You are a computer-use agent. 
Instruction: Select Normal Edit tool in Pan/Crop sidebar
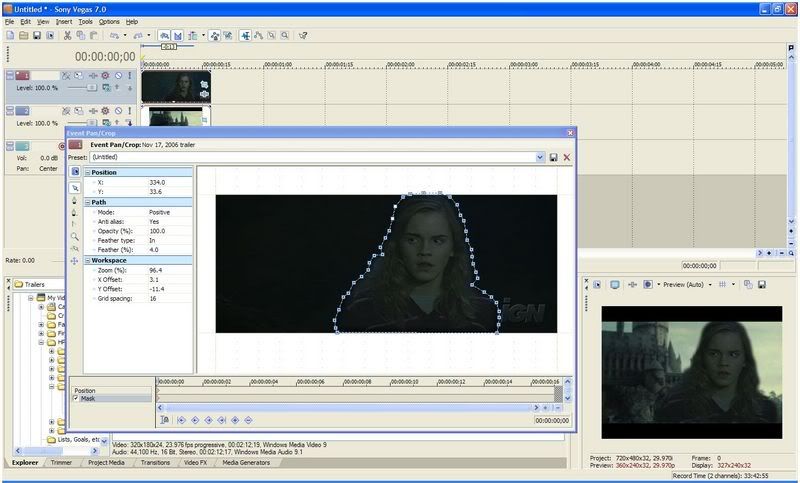pyautogui.click(x=75, y=188)
